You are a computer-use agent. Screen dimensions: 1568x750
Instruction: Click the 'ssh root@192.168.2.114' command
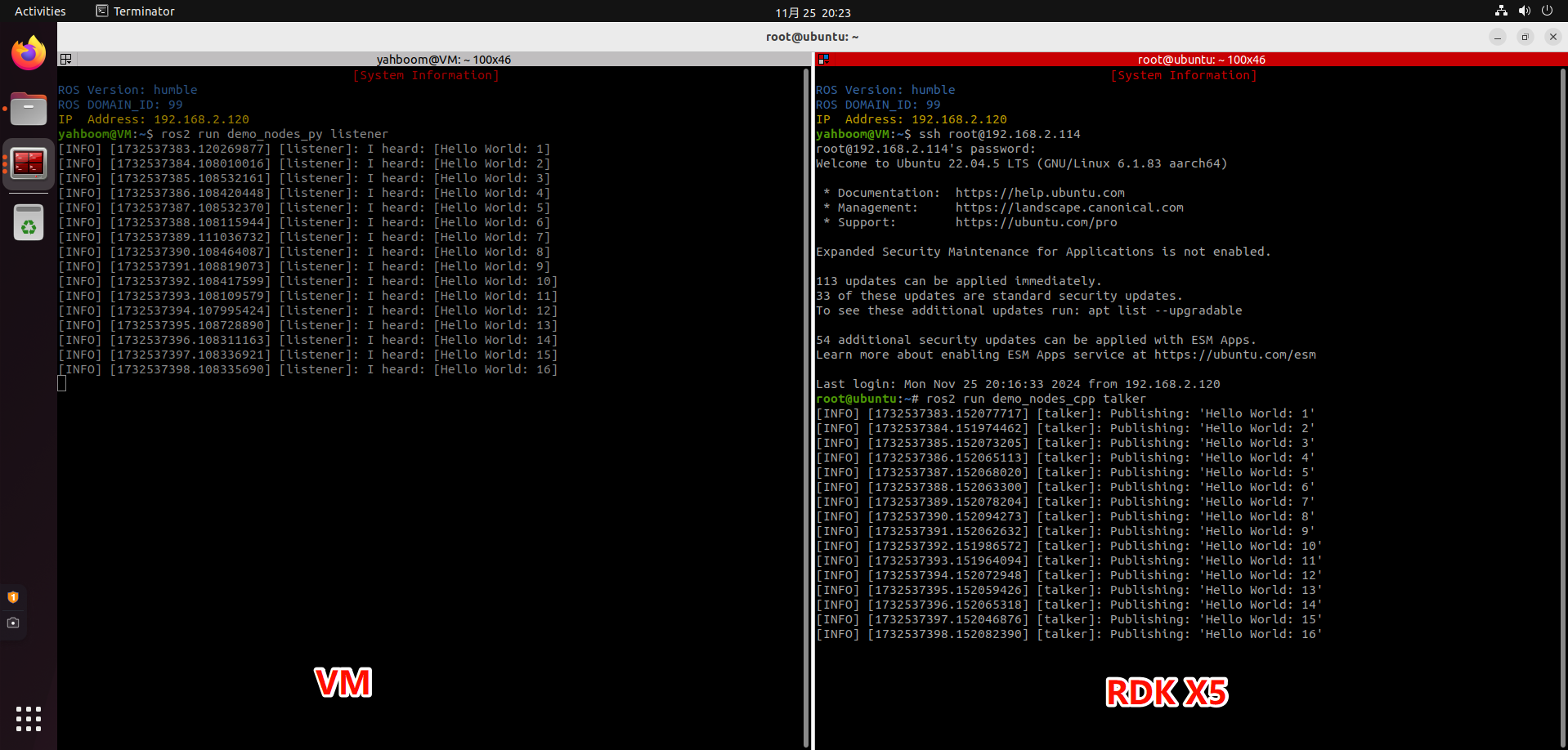pos(1000,134)
